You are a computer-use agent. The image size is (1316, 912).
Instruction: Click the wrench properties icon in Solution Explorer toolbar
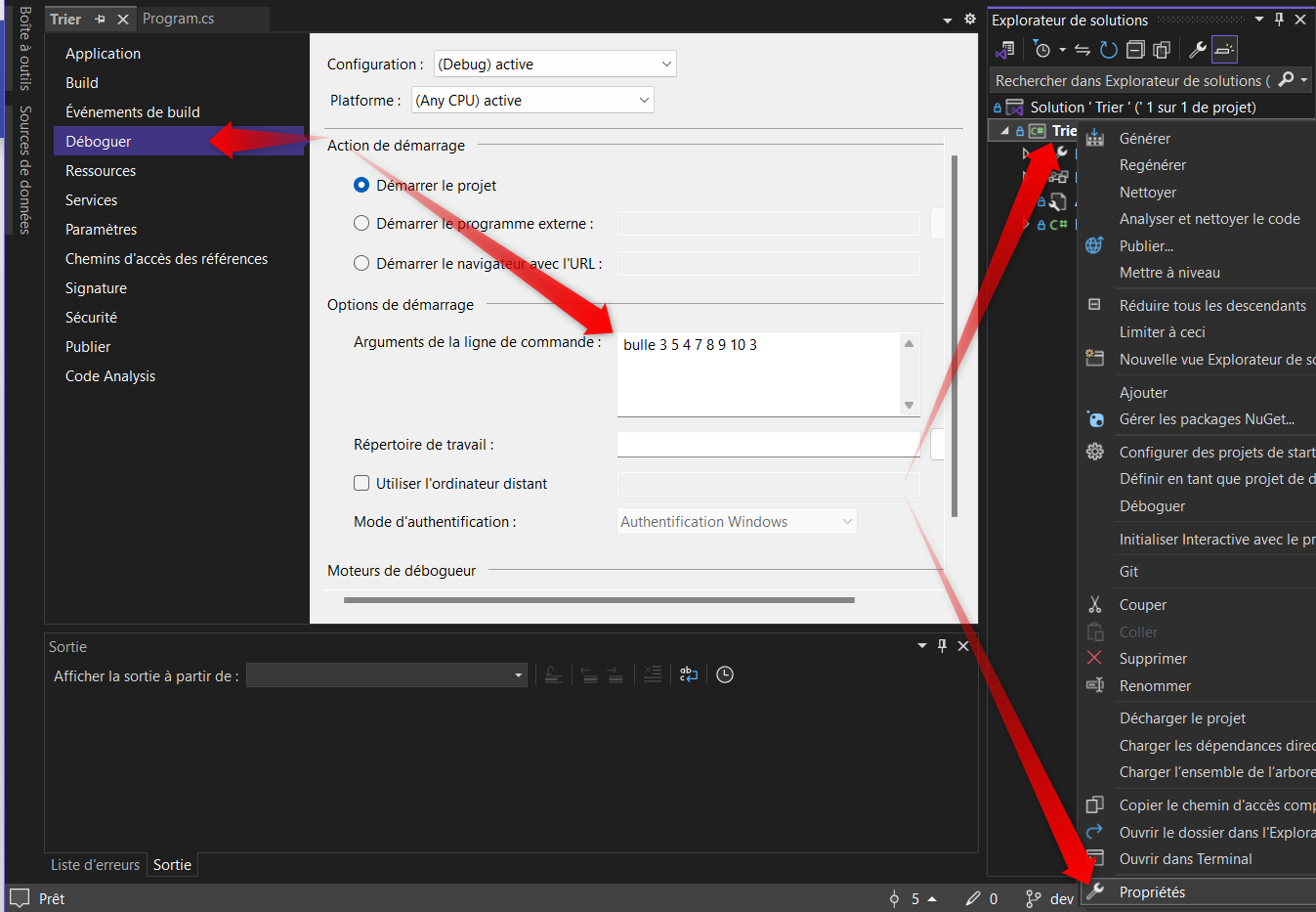point(1197,50)
